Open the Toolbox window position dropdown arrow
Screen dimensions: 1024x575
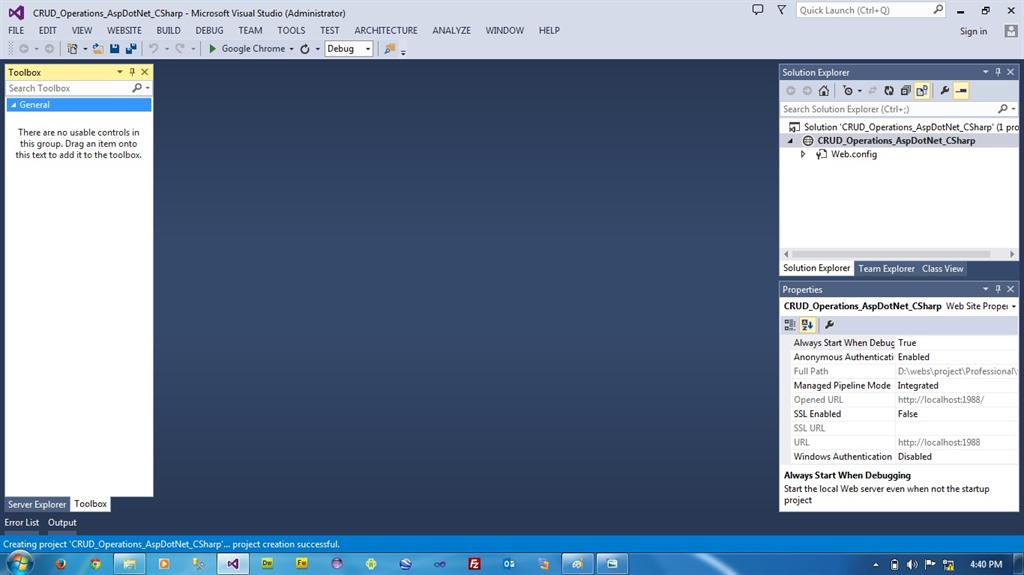(x=120, y=72)
